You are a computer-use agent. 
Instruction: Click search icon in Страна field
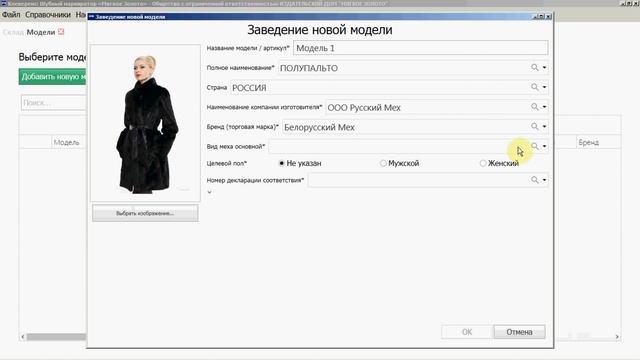click(534, 87)
